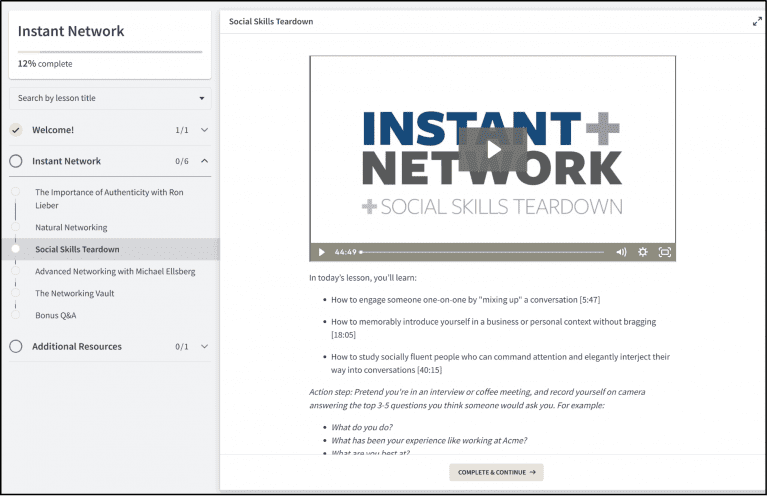
Task: Click the small play icon in video controls
Action: [x=321, y=252]
